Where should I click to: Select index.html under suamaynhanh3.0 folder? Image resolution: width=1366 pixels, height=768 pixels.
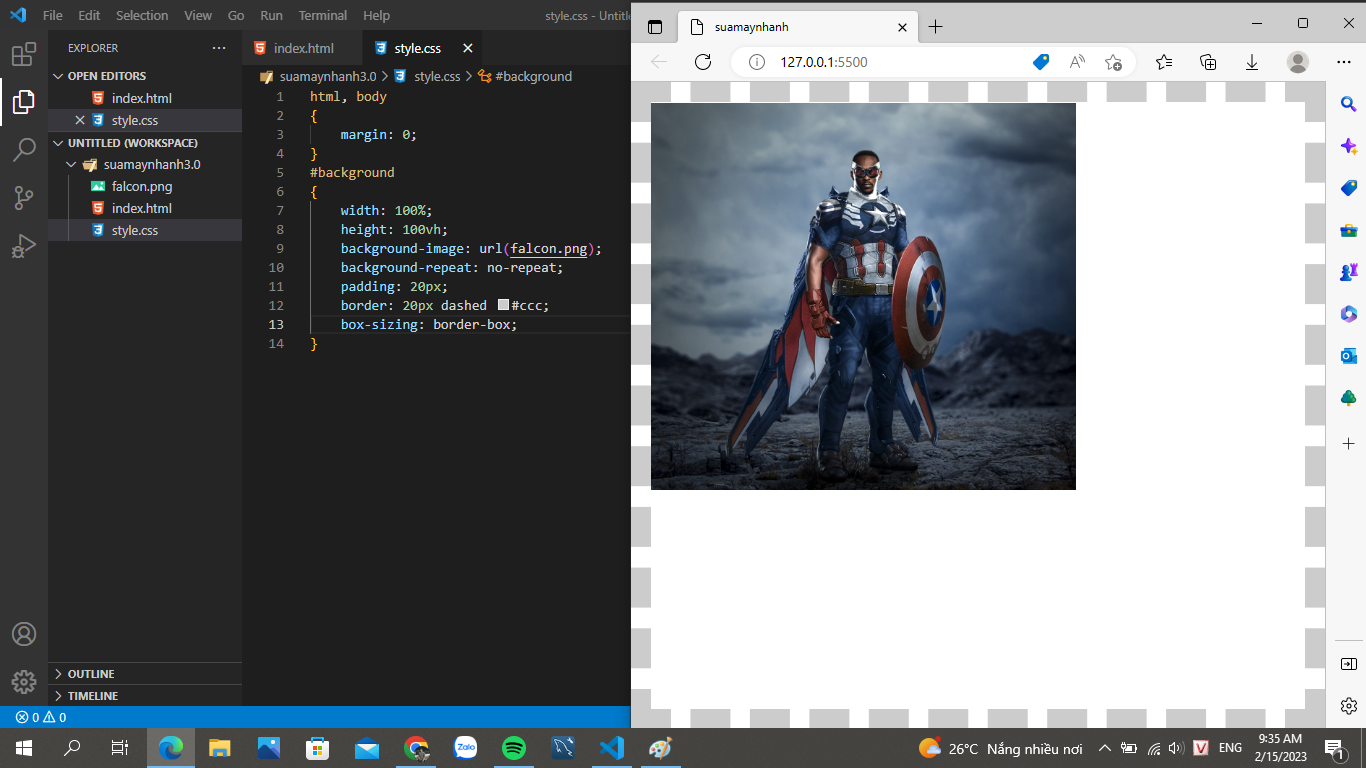(145, 209)
